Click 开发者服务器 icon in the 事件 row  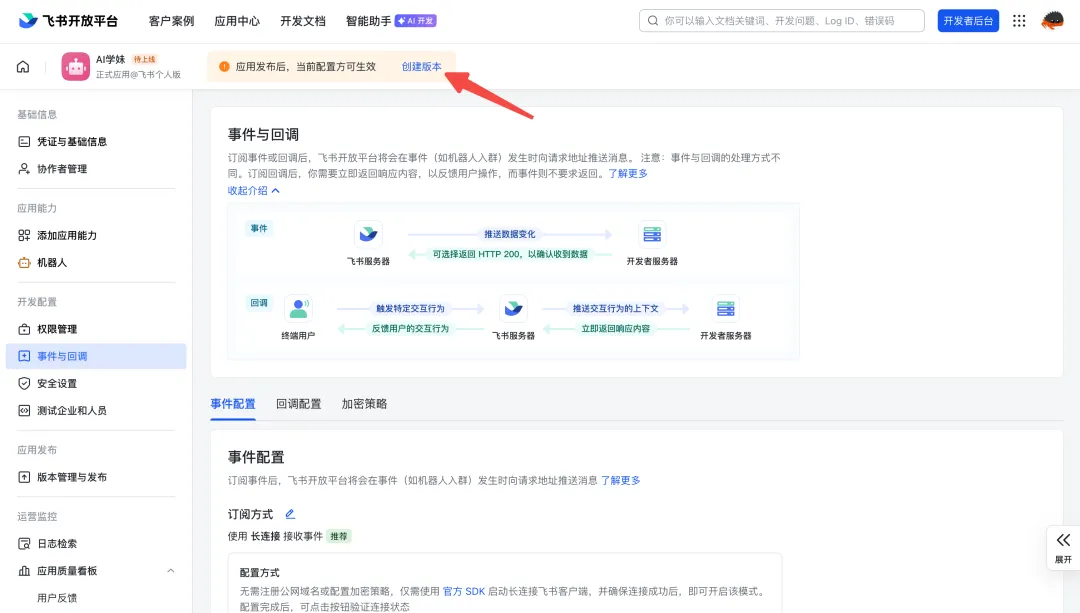click(x=652, y=234)
